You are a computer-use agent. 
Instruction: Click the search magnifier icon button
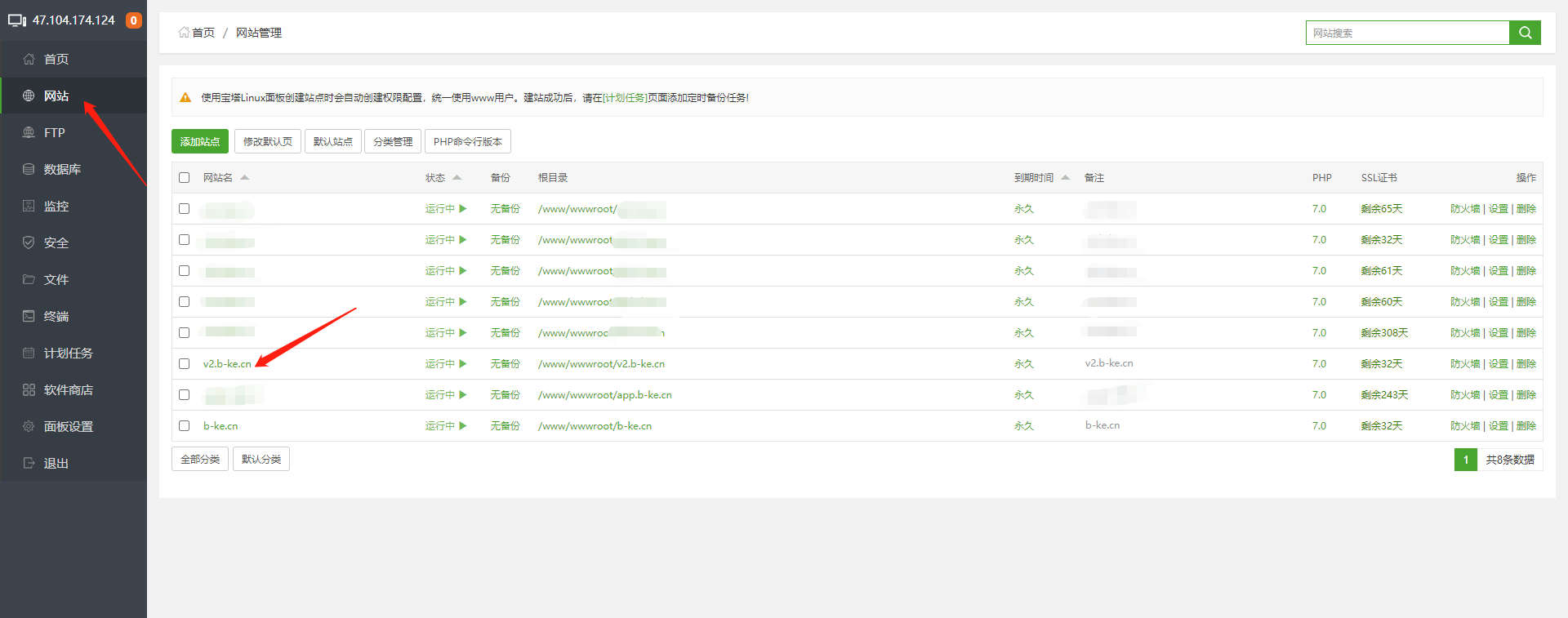click(1525, 33)
